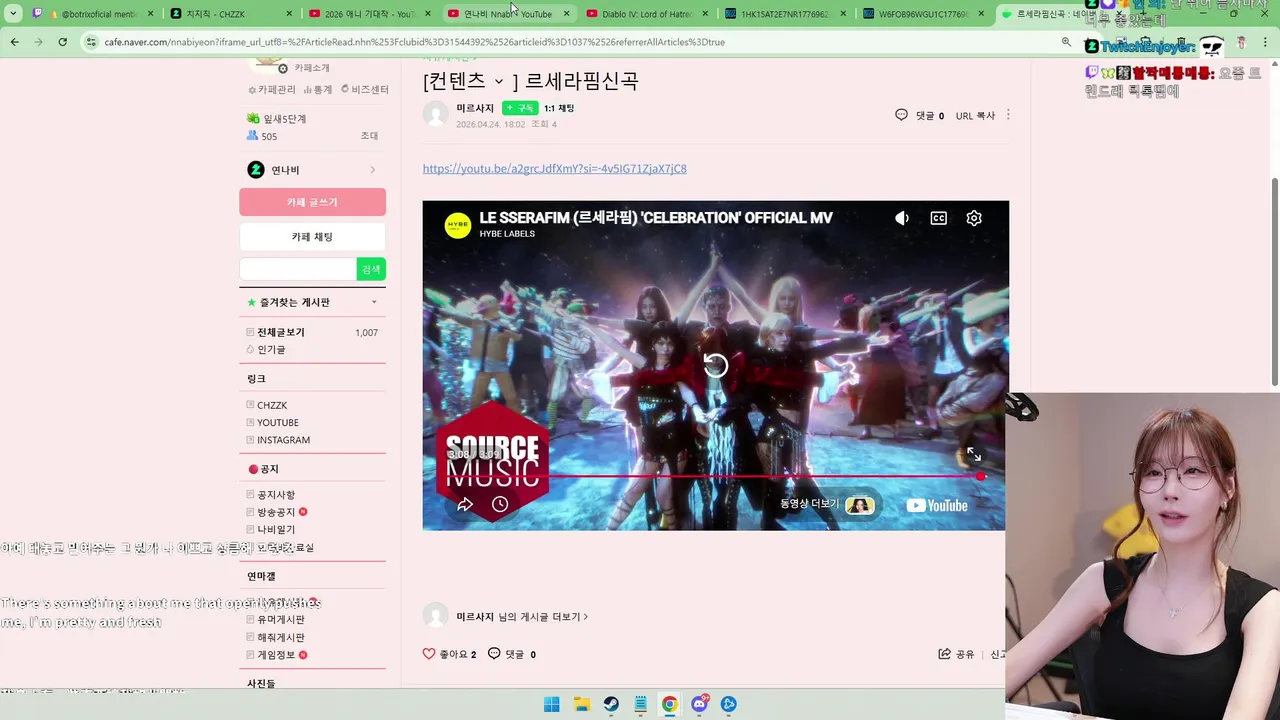Close the 치지직 - CHZZK tab

pyautogui.click(x=290, y=14)
